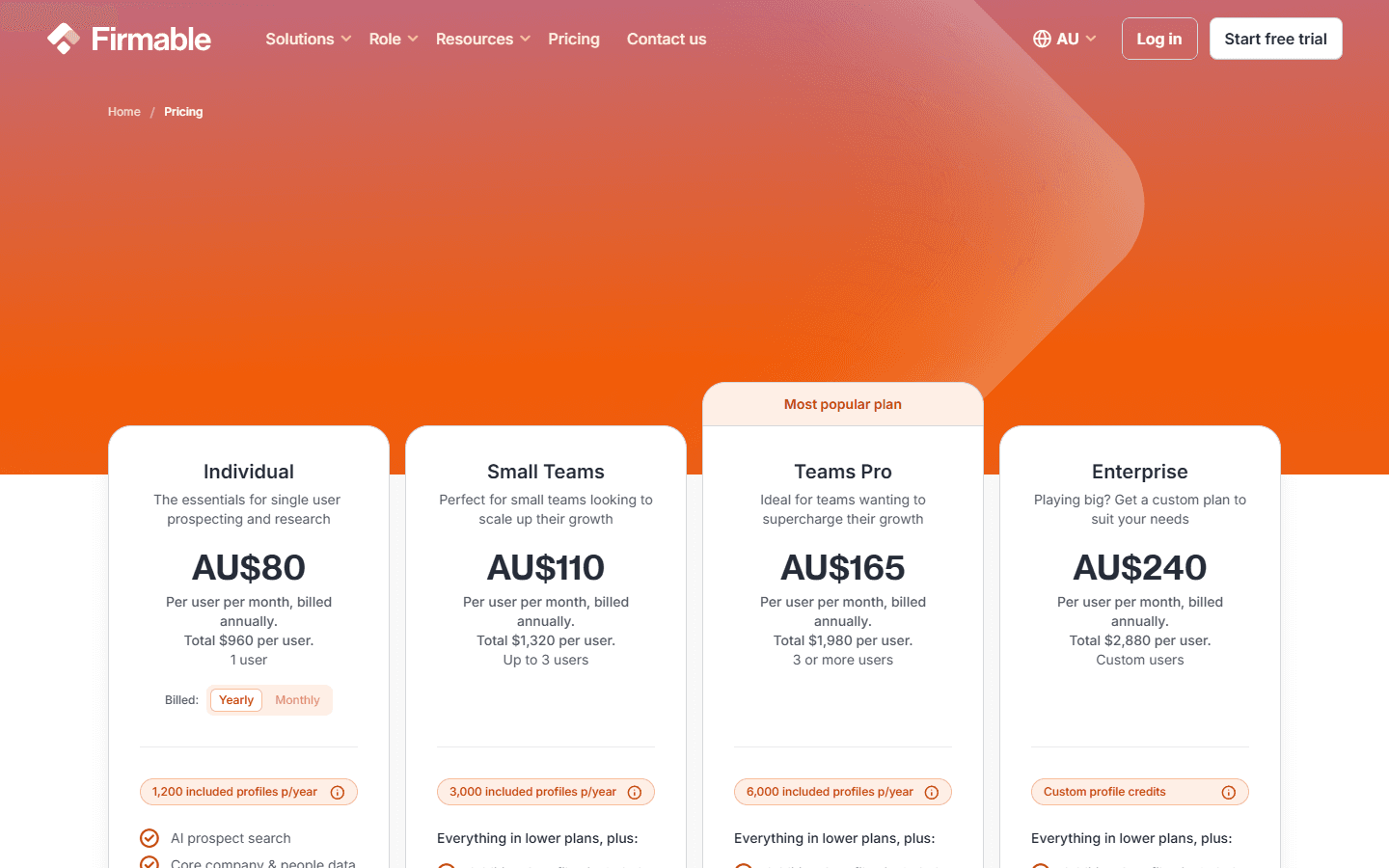Click checkmark beside Core company & people data
This screenshot has width=1389, height=868.
[x=150, y=863]
